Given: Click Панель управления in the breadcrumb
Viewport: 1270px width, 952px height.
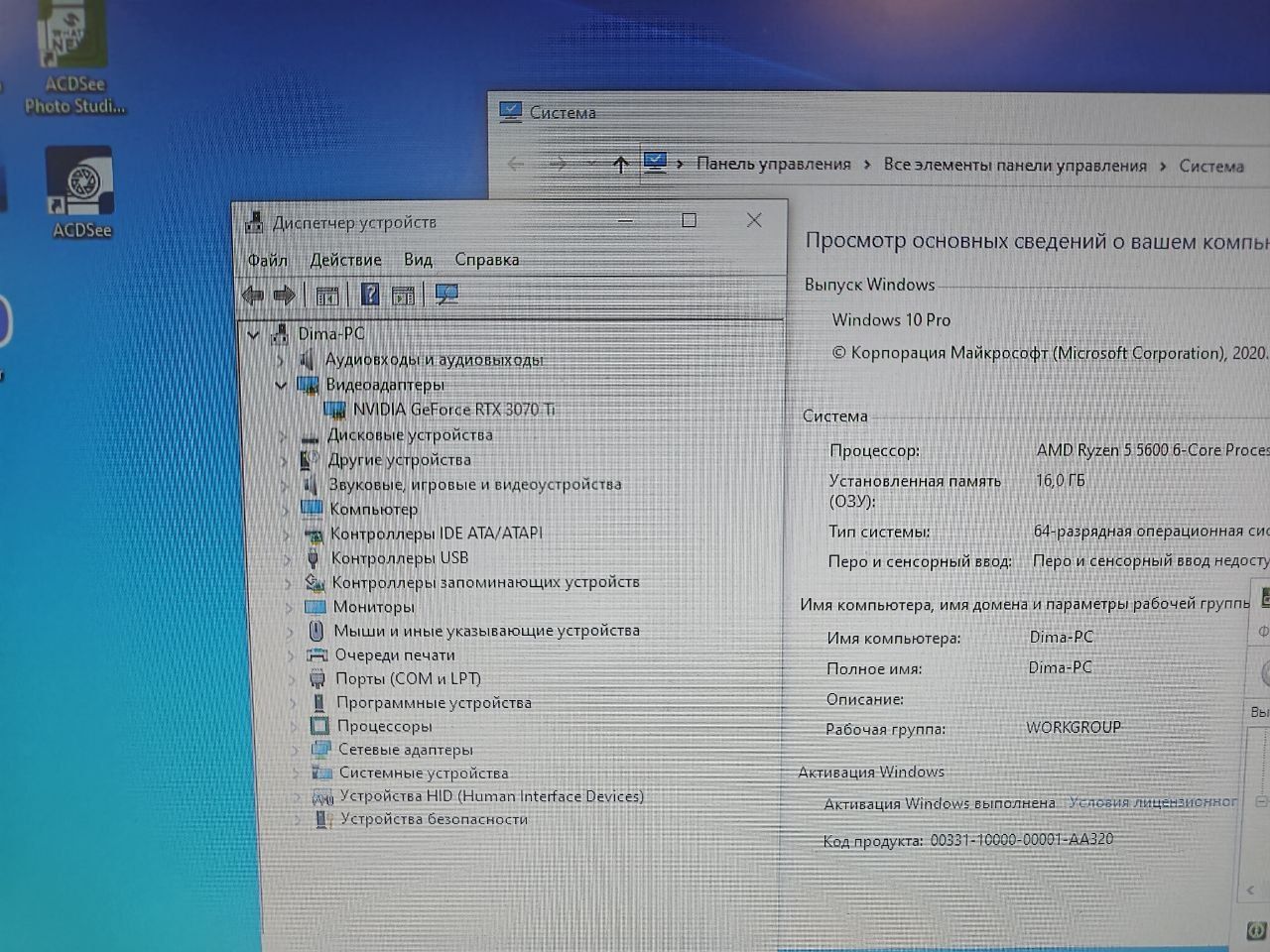Looking at the screenshot, I should point(773,165).
